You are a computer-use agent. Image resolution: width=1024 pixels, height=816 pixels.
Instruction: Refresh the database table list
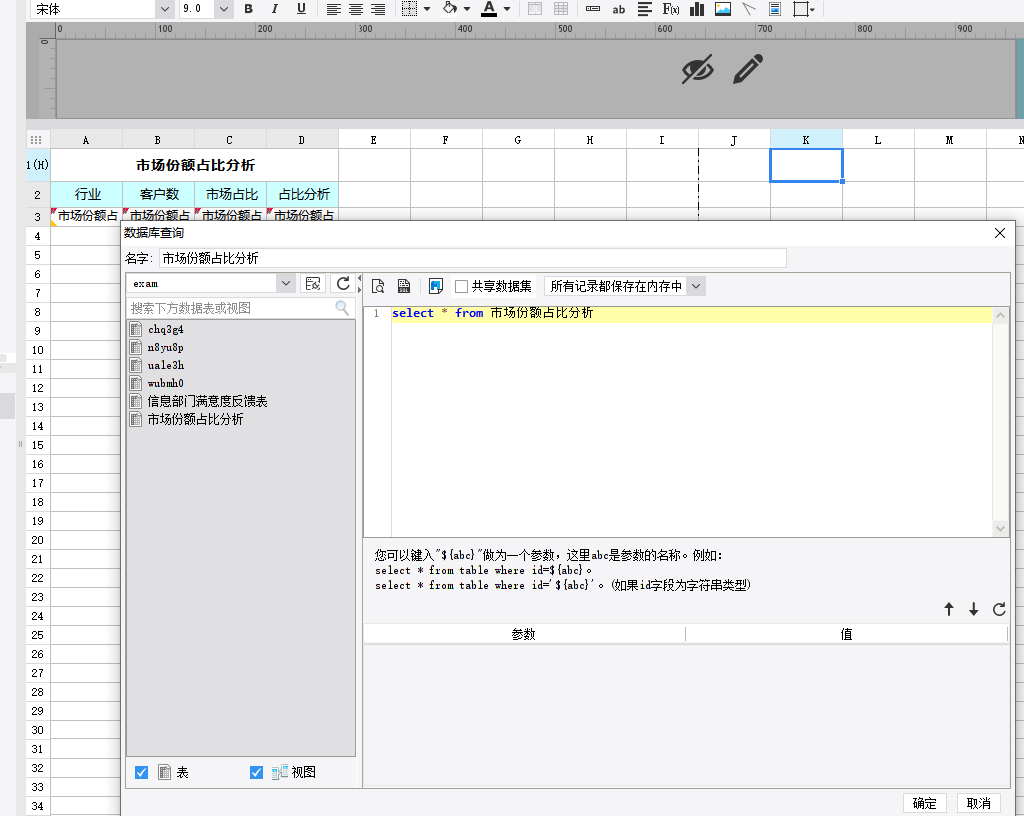click(343, 284)
